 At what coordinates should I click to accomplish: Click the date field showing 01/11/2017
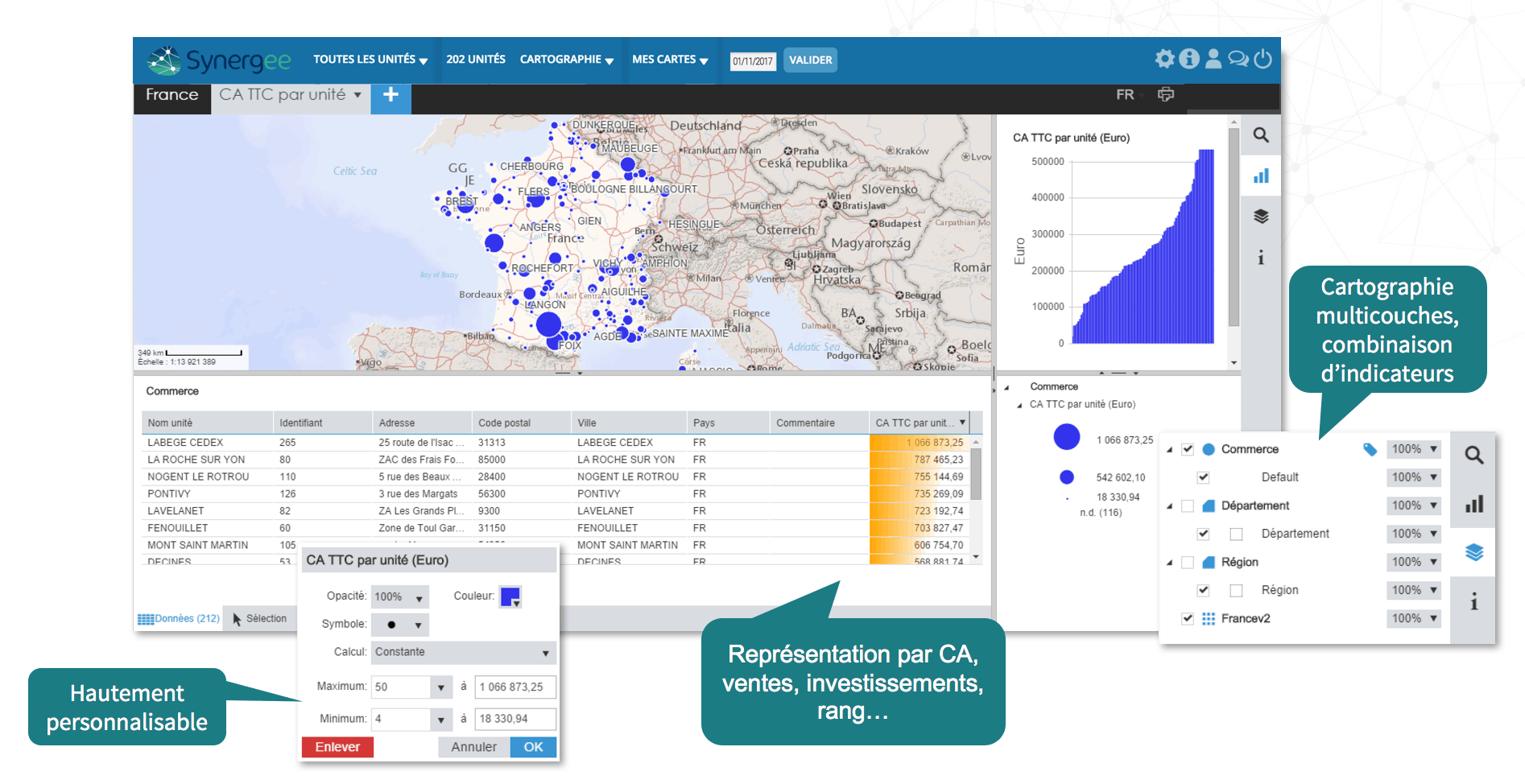(x=752, y=61)
